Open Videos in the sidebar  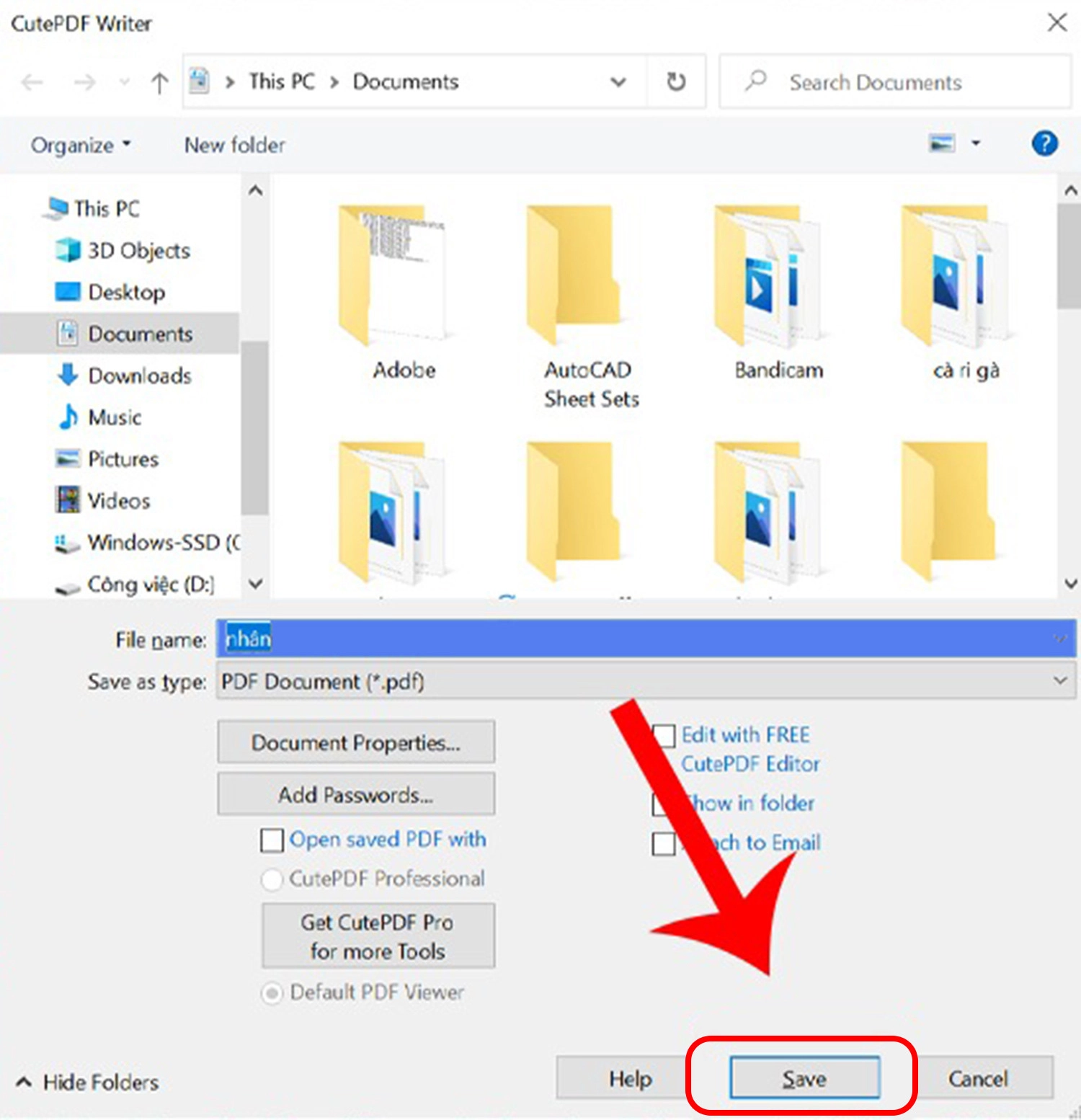pos(103,500)
